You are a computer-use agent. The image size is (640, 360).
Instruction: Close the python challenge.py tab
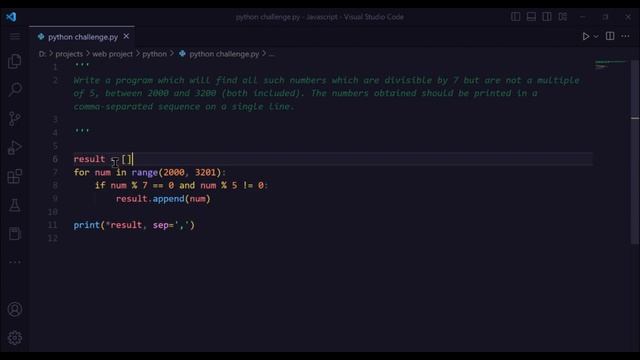pos(127,36)
